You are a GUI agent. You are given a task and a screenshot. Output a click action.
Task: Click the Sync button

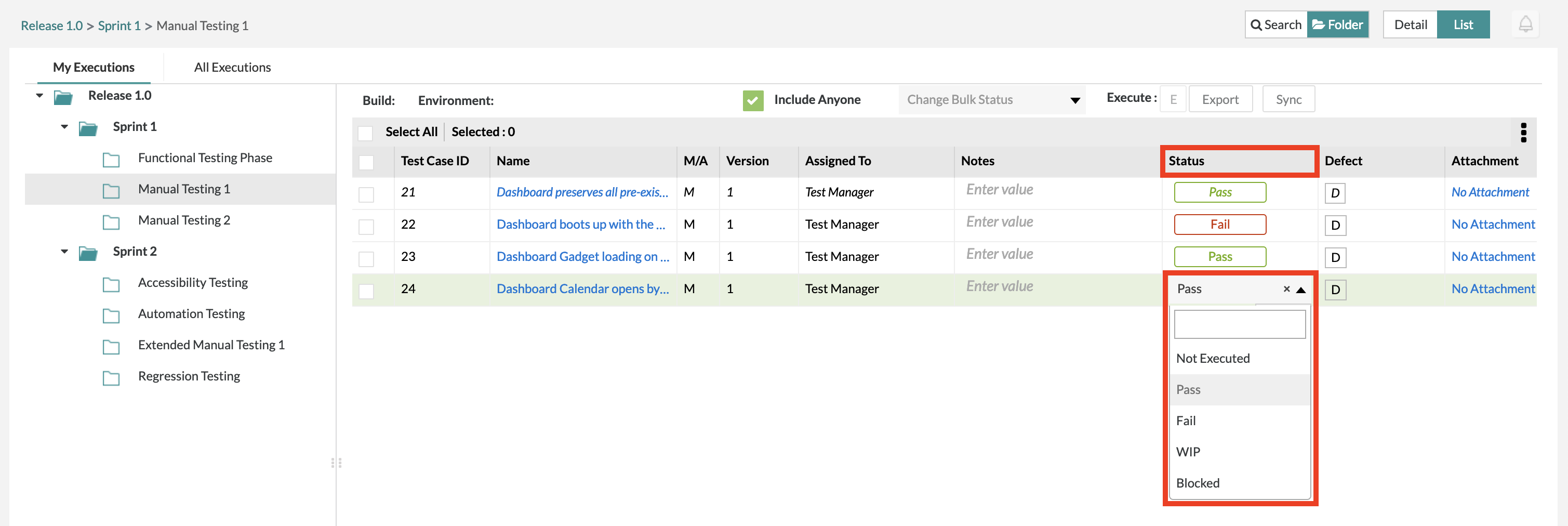(1288, 99)
